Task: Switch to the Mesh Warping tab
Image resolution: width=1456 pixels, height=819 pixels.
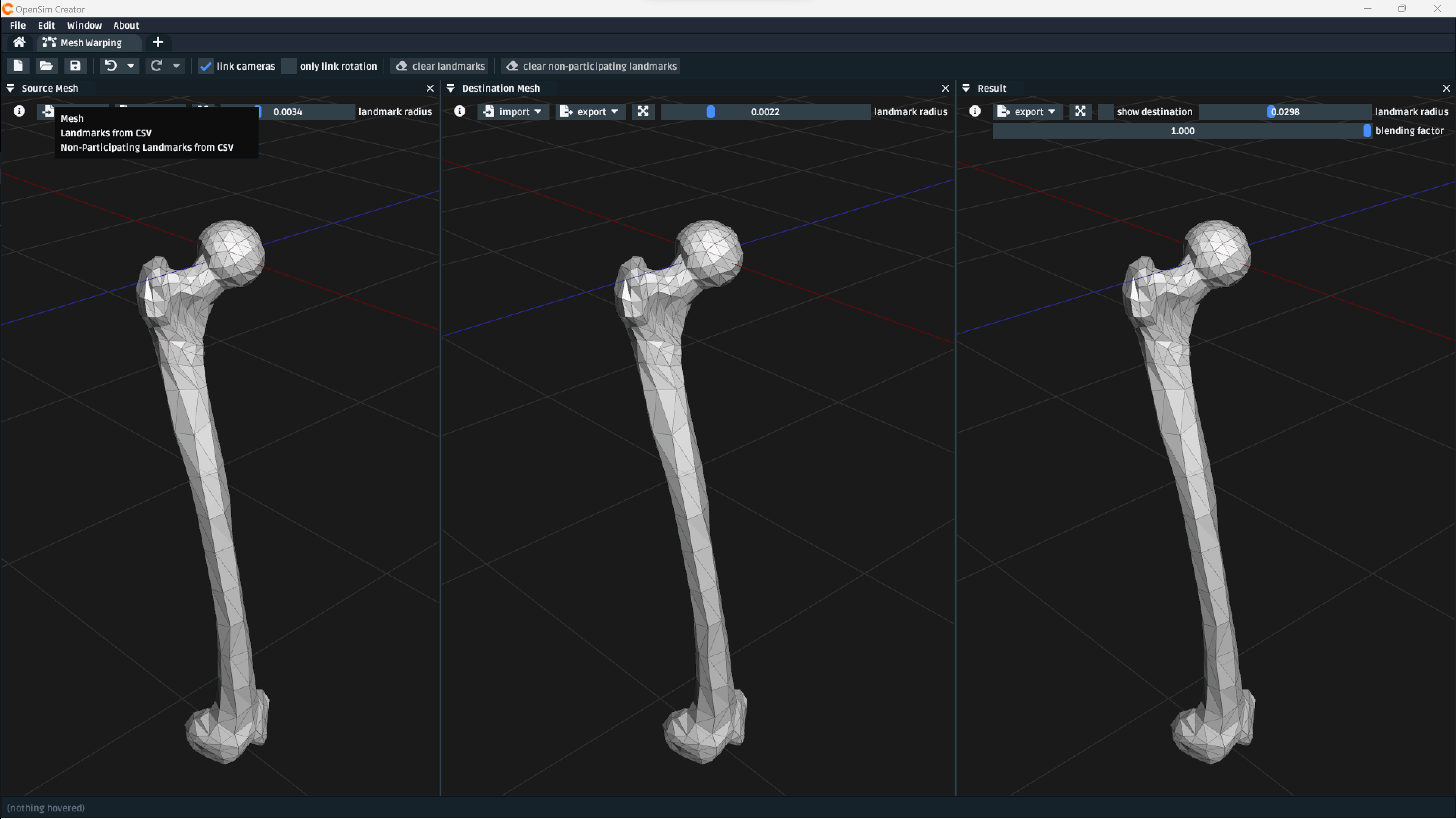Action: click(88, 42)
